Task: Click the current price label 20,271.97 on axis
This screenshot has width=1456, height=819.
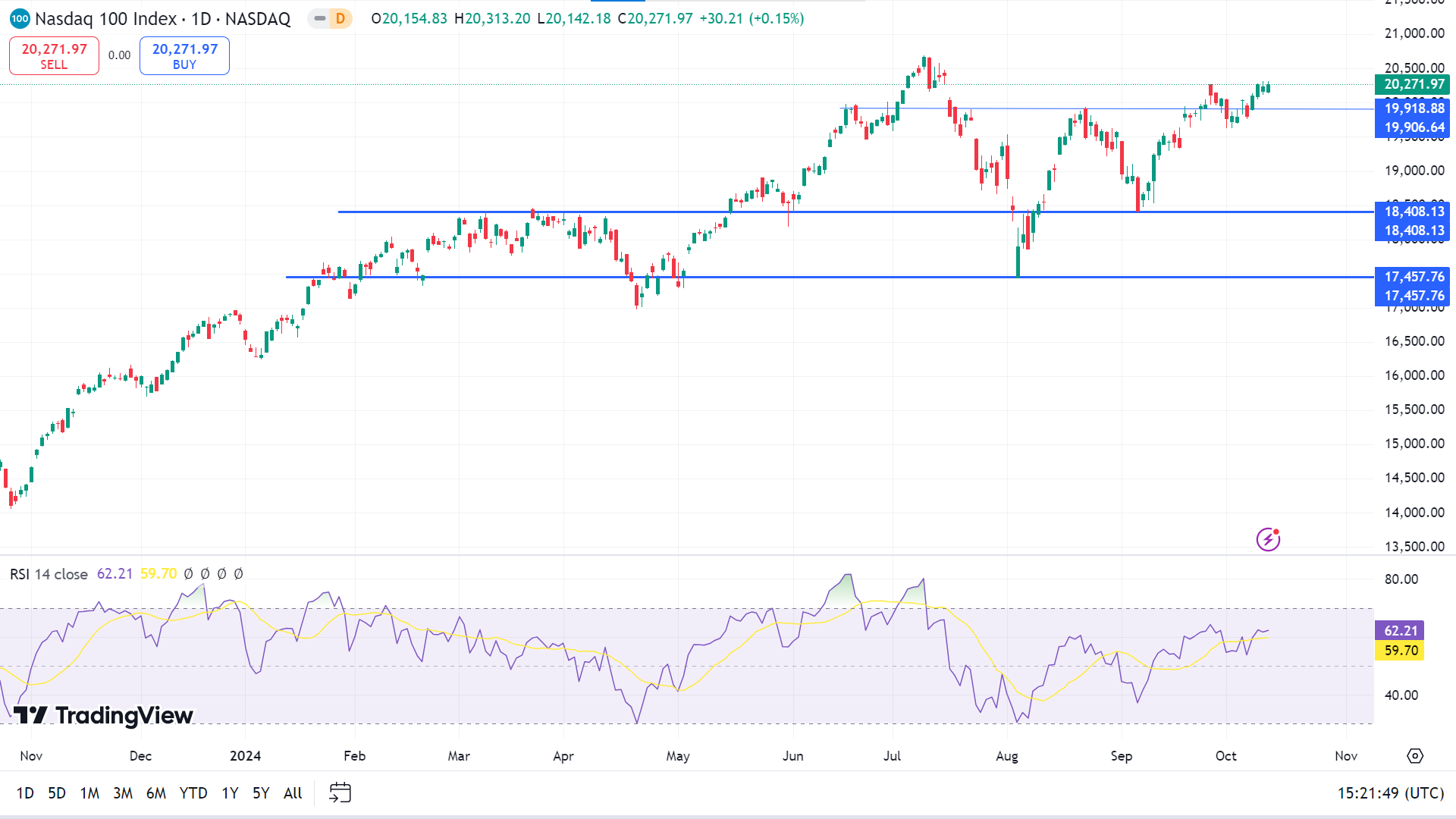Action: 1412,84
